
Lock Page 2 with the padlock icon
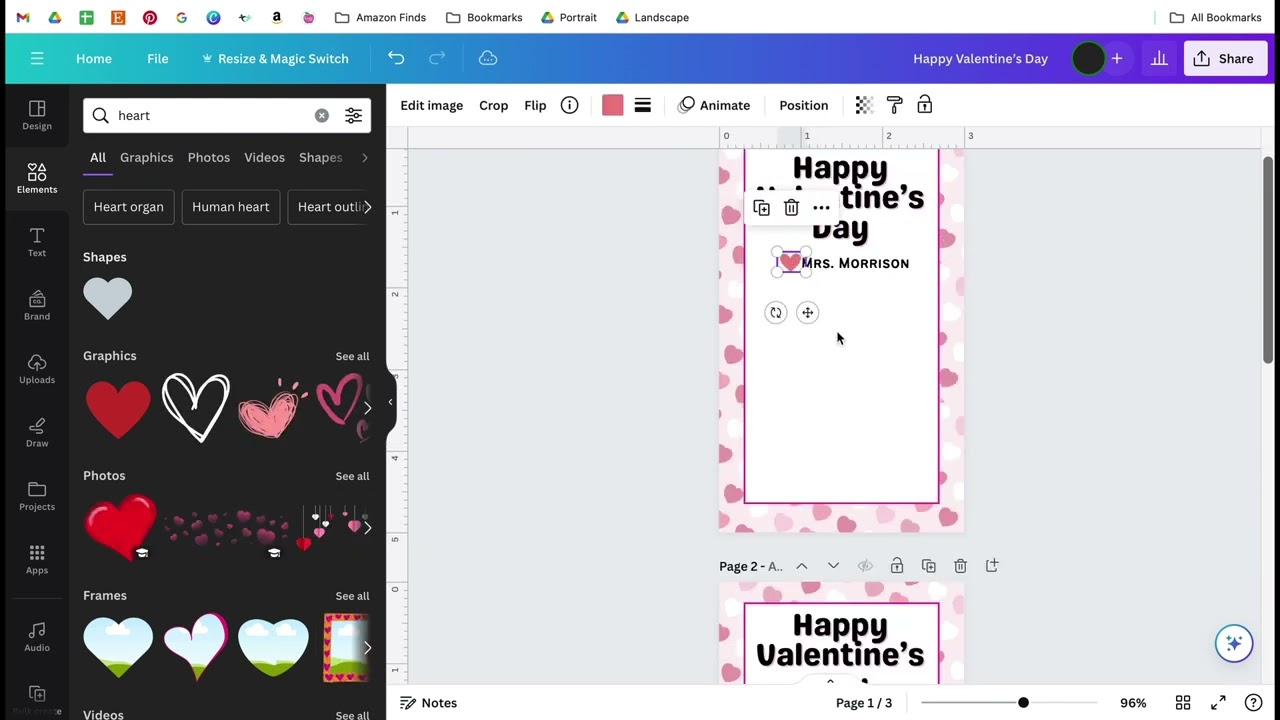897,566
